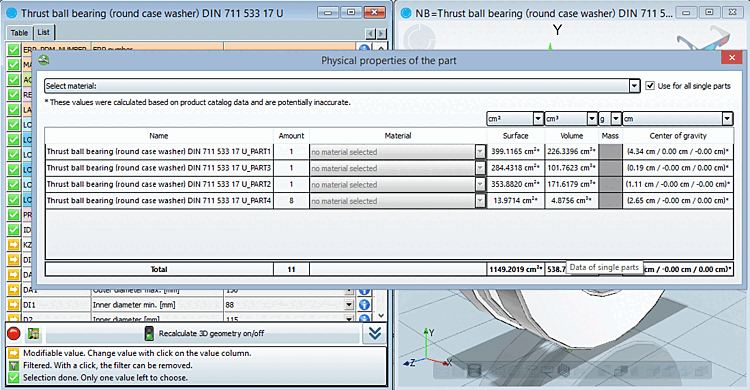The width and height of the screenshot is (750, 390).
Task: Click the scroll right arrow near tabs
Action: 381,33
